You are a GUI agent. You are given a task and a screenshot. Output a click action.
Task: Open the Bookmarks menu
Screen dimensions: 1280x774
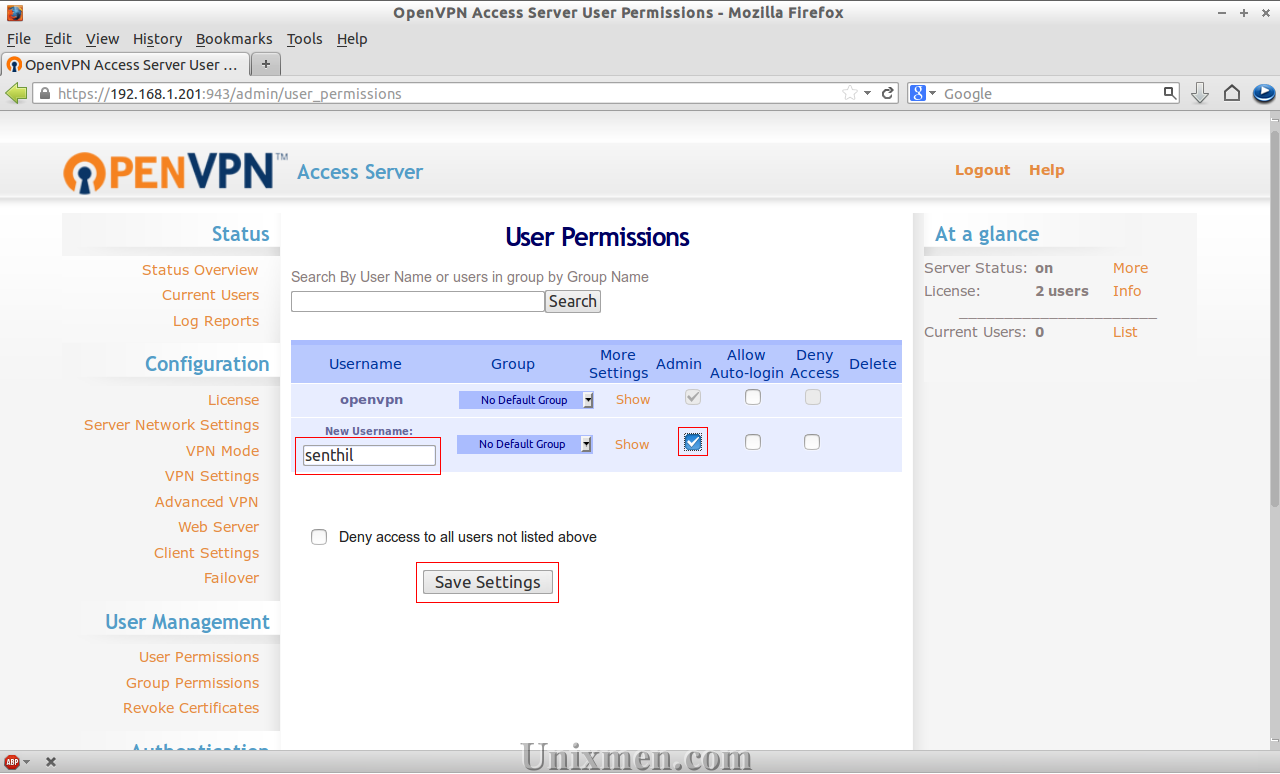point(234,39)
